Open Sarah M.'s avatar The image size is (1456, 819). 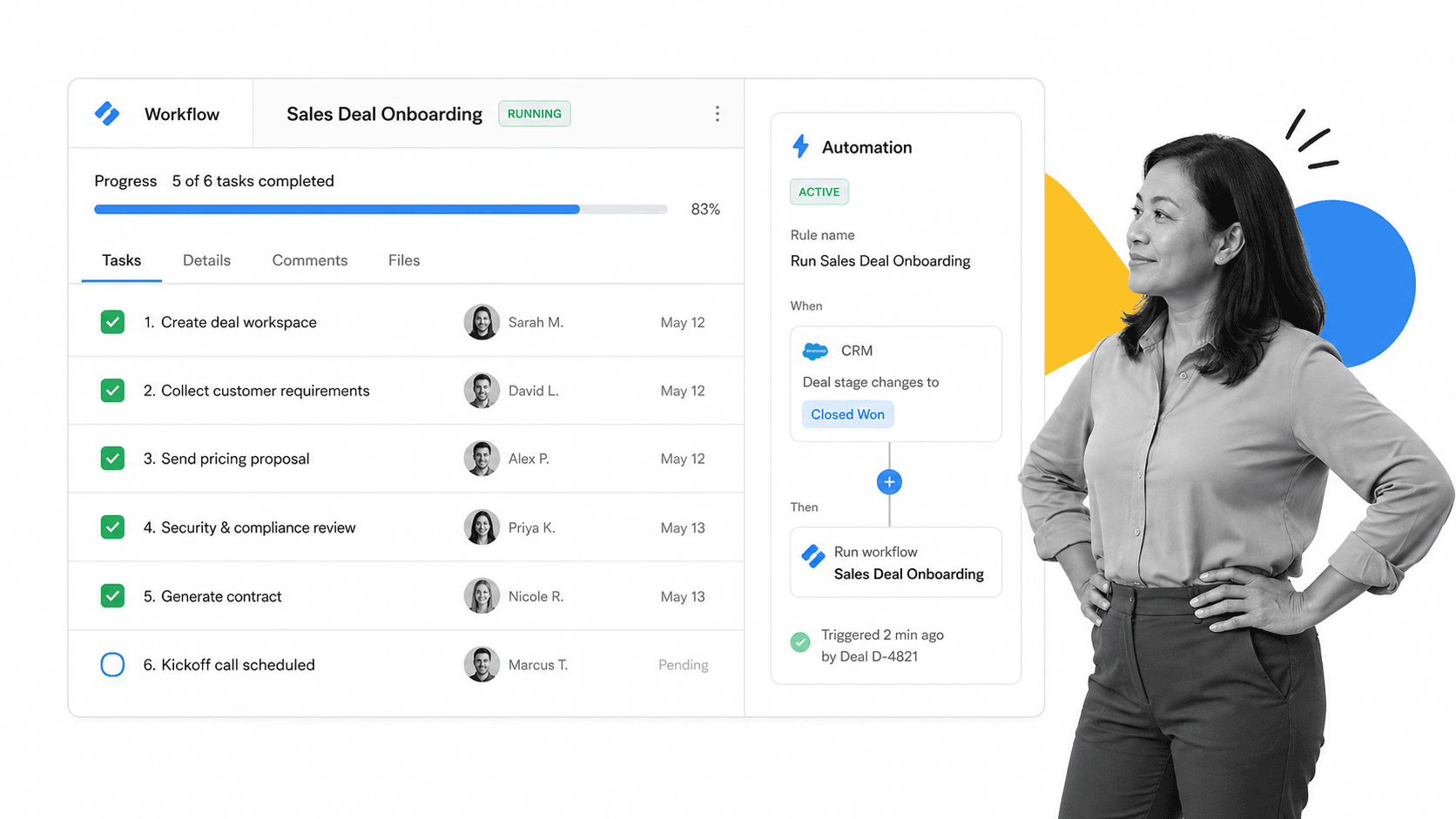point(482,322)
